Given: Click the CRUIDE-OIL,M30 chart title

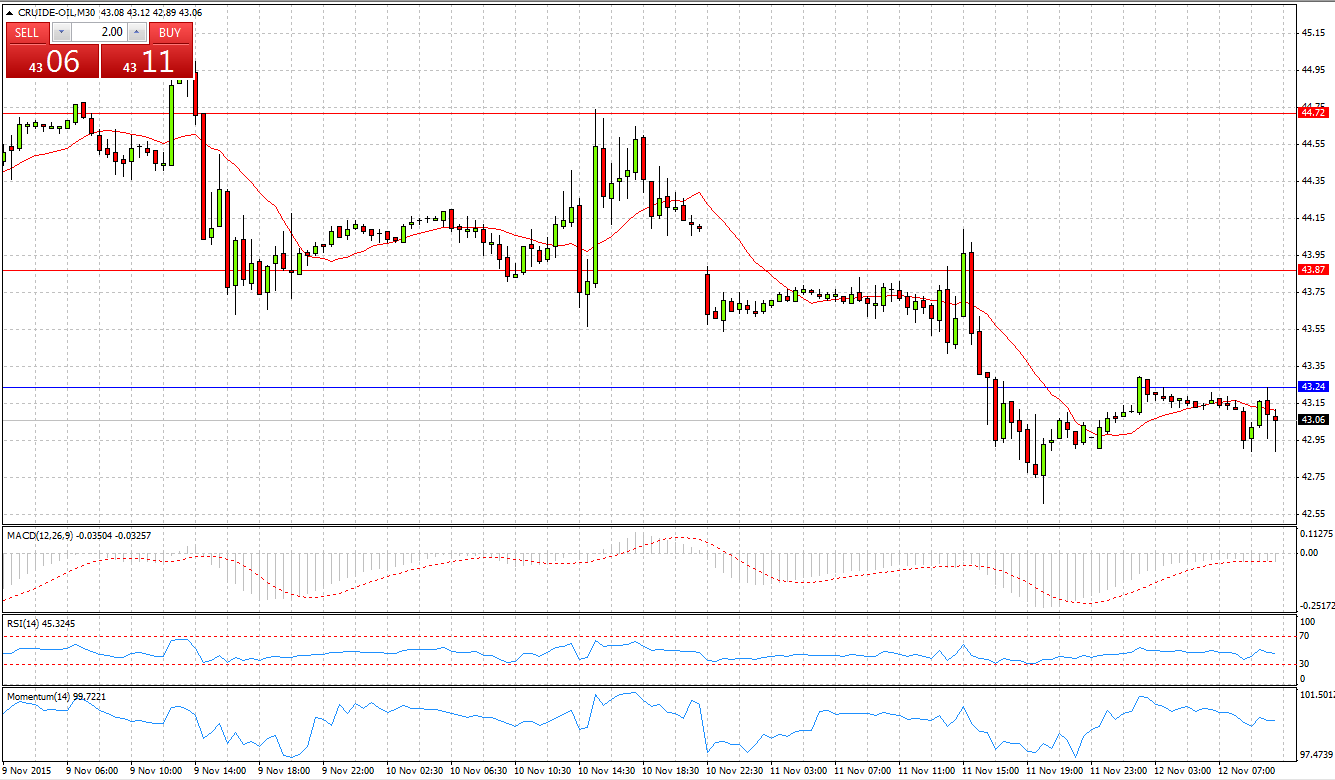Looking at the screenshot, I should [x=56, y=12].
